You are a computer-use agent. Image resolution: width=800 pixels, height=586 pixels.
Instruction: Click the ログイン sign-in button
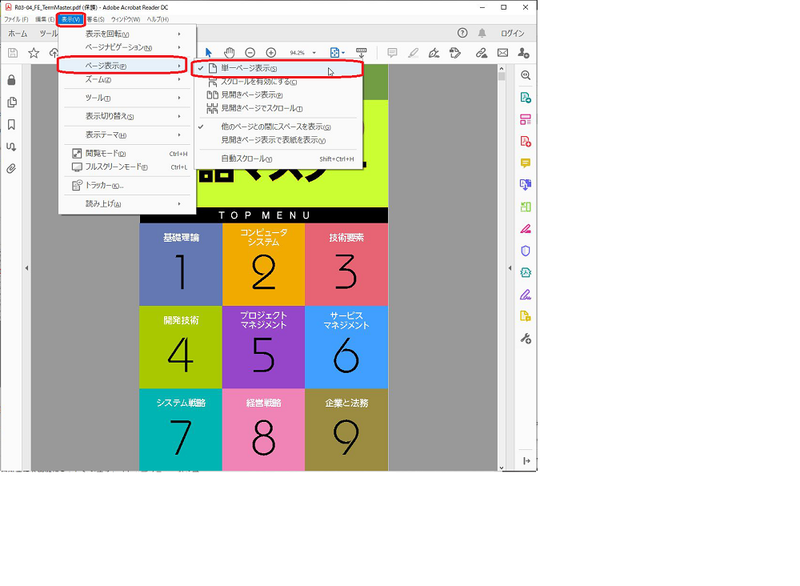coord(512,33)
